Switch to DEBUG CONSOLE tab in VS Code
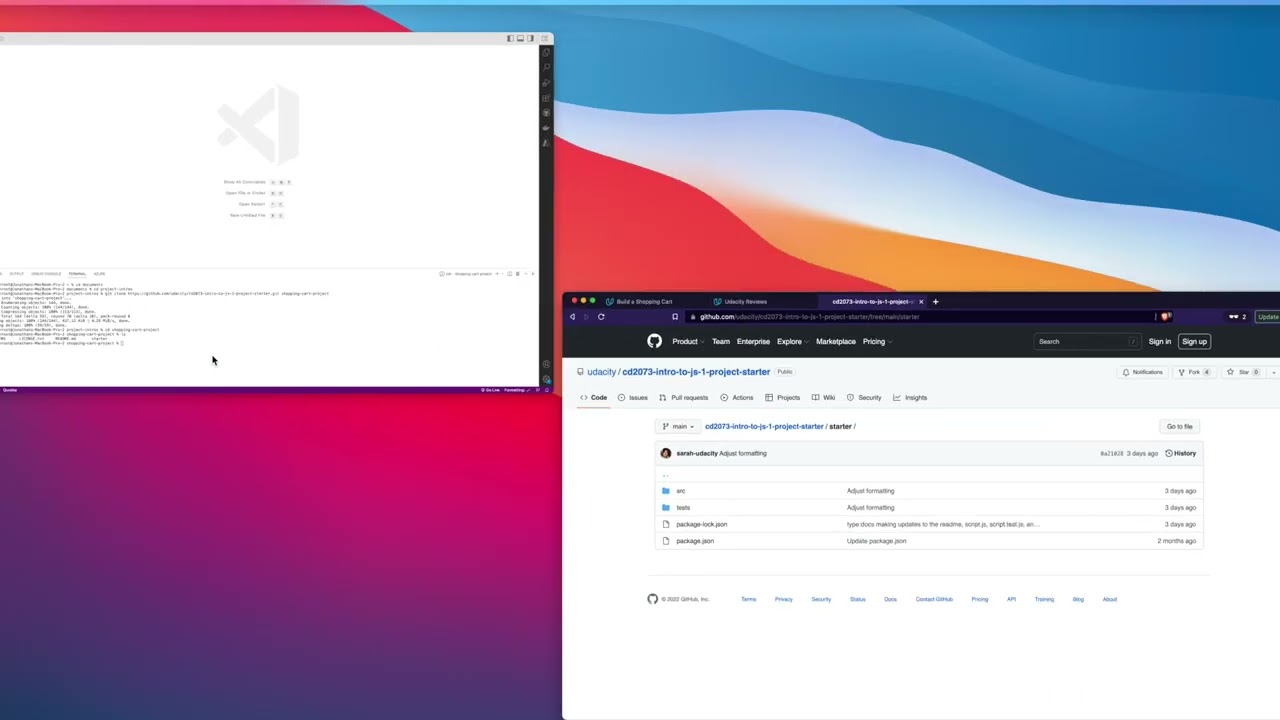Viewport: 1280px width, 720px height. (x=46, y=273)
